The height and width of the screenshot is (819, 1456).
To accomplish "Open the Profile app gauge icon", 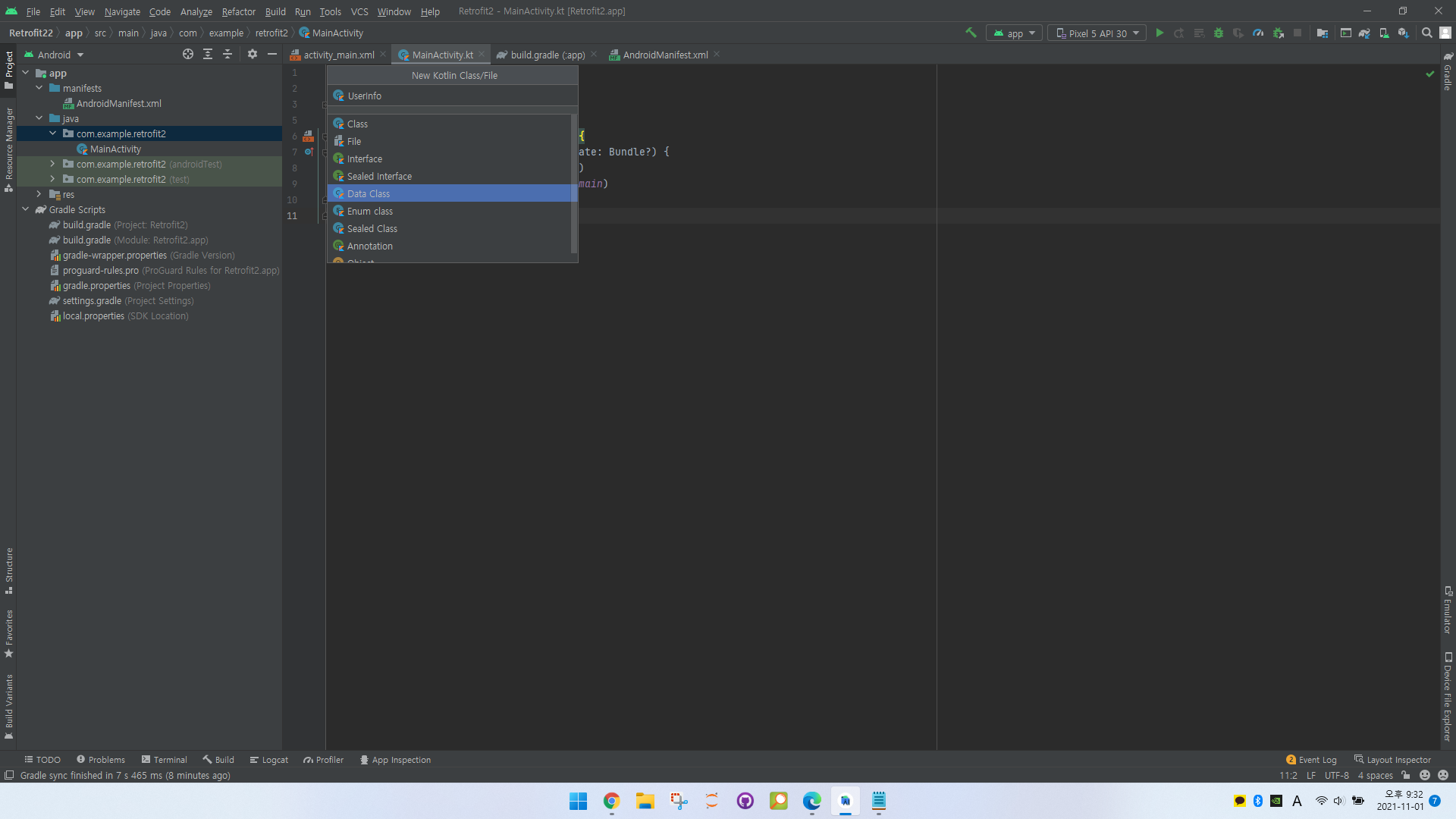I will point(1258,33).
